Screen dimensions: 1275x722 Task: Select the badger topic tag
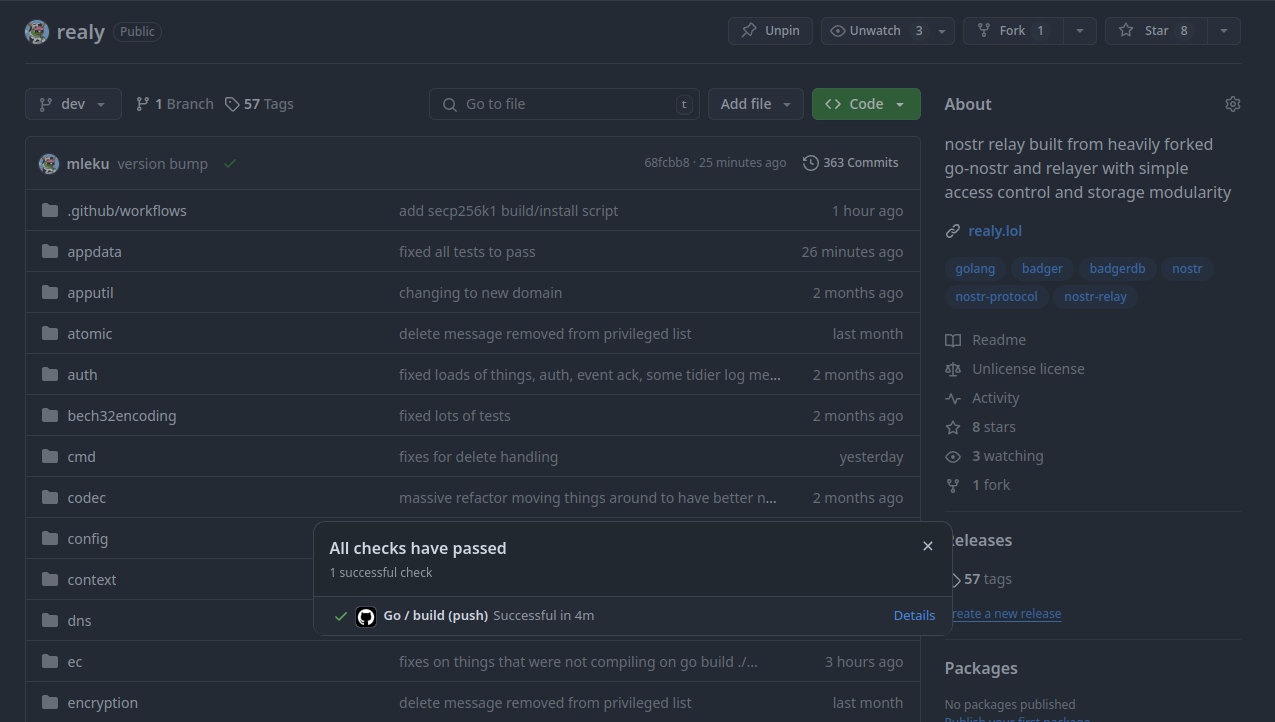(x=1042, y=269)
